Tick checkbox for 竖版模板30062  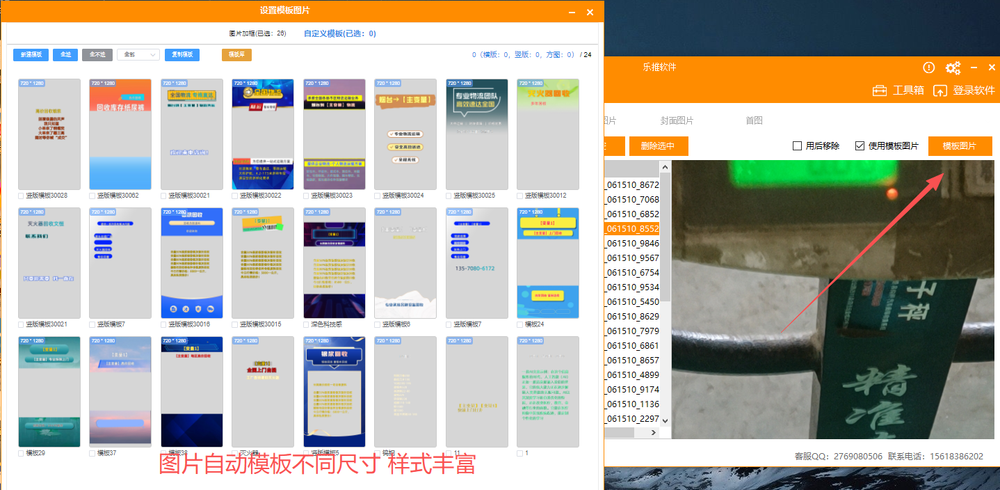(x=92, y=196)
